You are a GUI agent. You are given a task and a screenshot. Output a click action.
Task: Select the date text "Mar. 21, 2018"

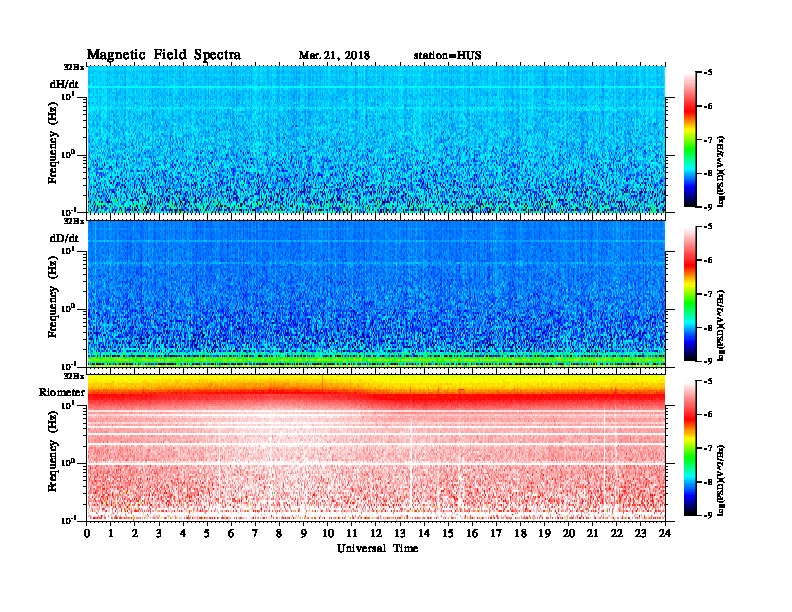pyautogui.click(x=334, y=56)
